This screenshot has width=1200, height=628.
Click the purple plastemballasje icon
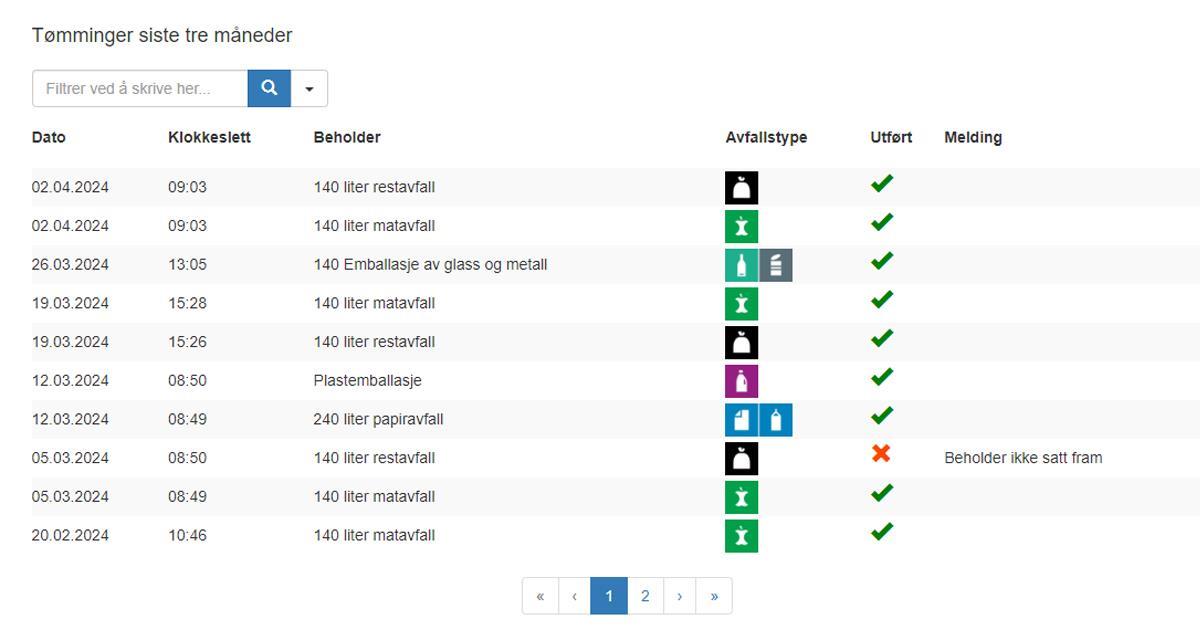(741, 381)
